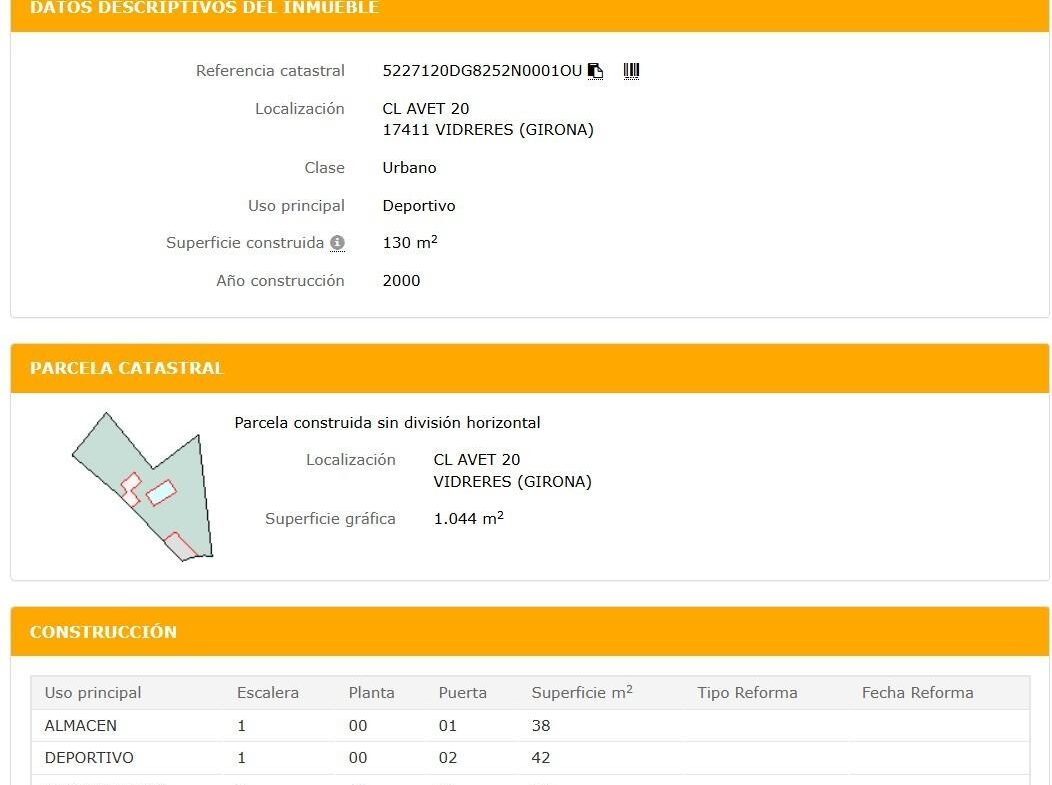Viewport: 1052px width, 785px height.
Task: Copy the cadastral reference to clipboard
Action: pyautogui.click(x=596, y=71)
